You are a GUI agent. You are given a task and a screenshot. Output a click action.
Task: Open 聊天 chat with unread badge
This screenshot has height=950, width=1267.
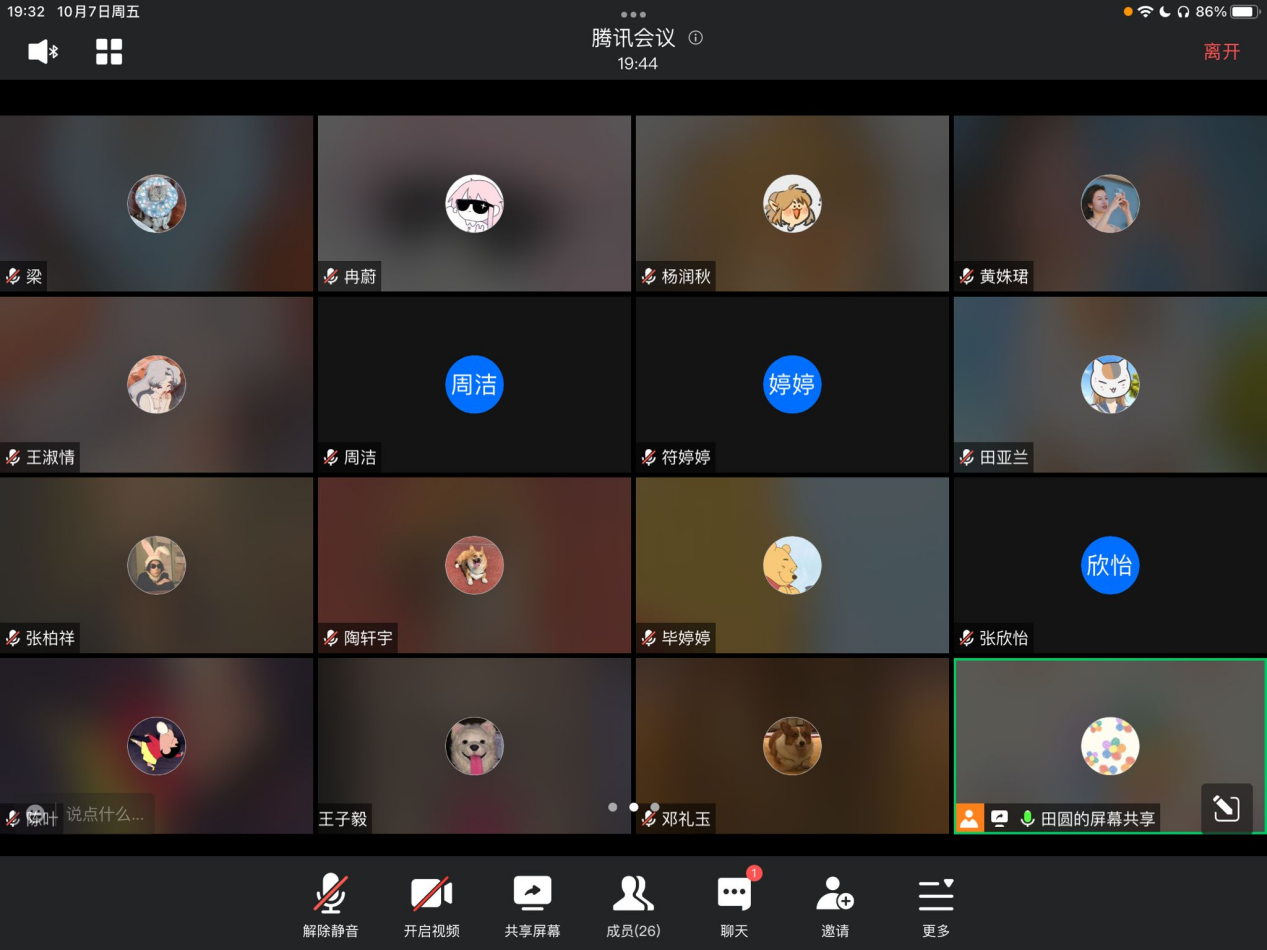[x=734, y=903]
